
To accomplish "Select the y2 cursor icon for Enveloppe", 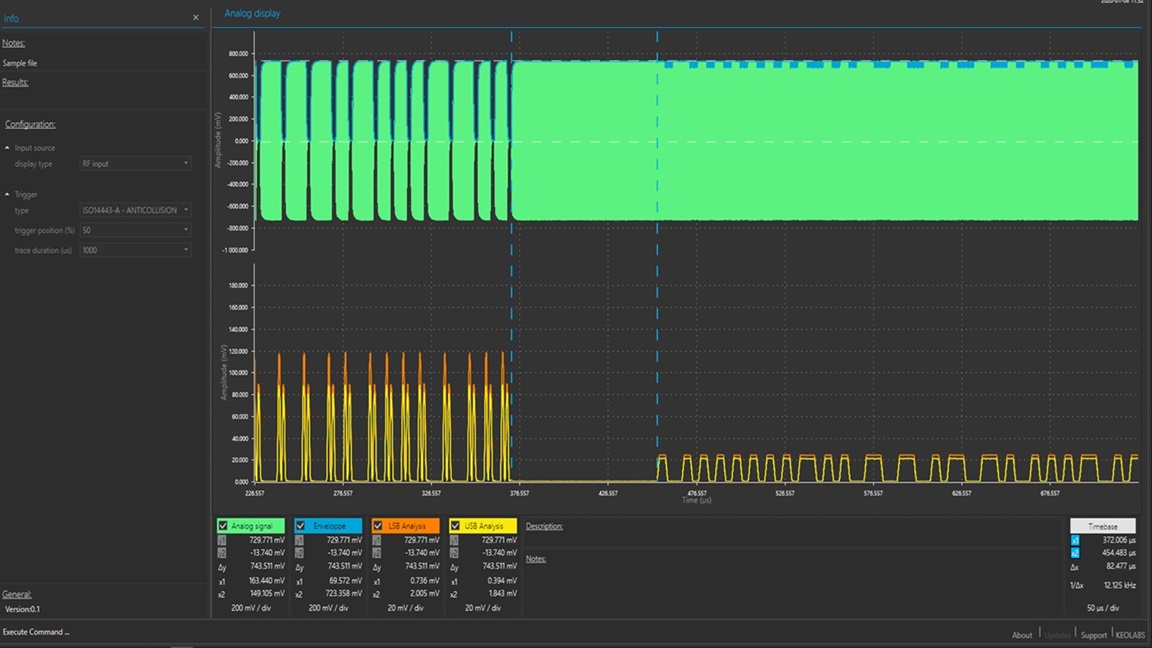I will tap(300, 552).
